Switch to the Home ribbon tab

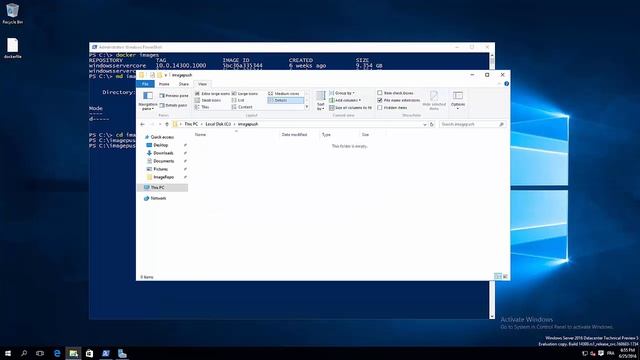(x=164, y=84)
